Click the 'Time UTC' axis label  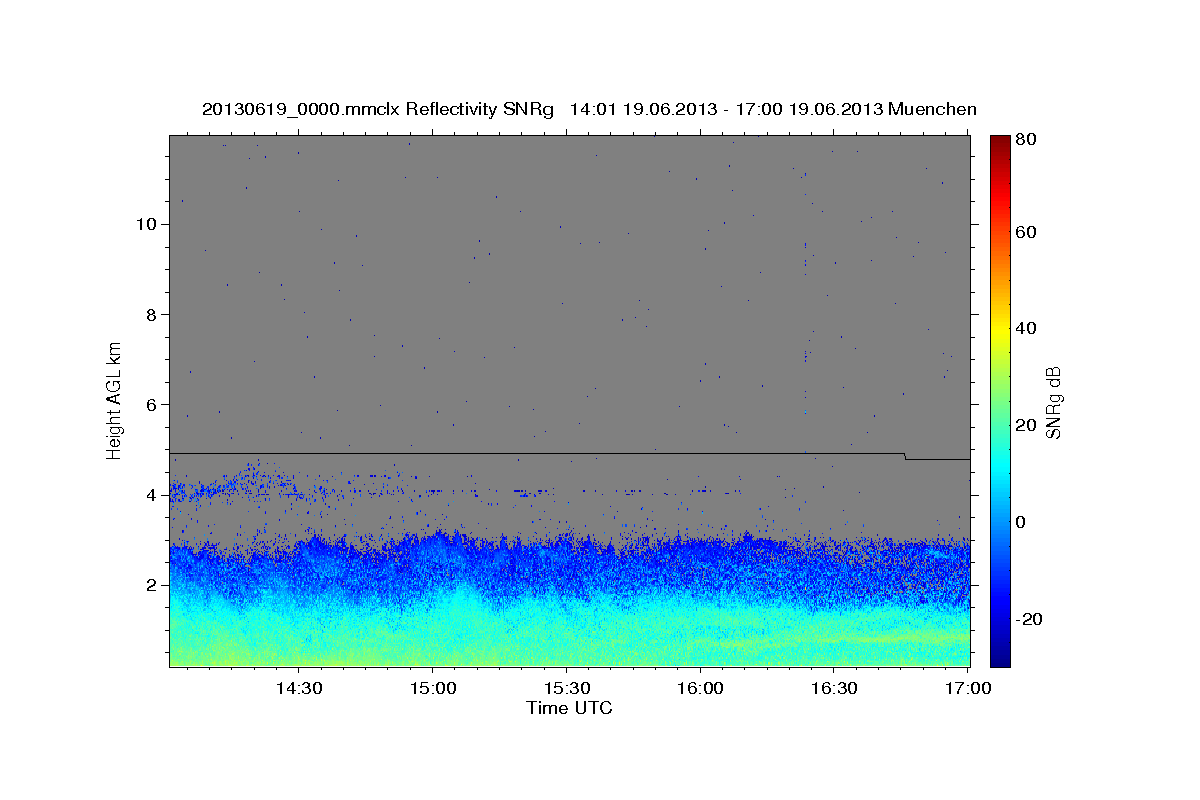coord(569,708)
